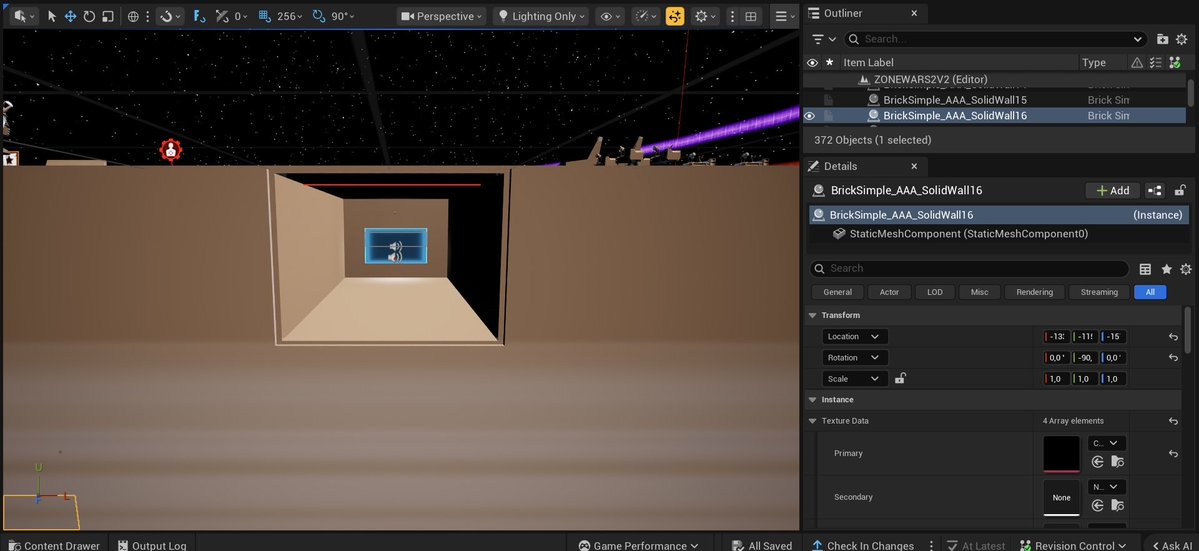Toggle the highlighted yellow sparkle button

click(x=674, y=16)
